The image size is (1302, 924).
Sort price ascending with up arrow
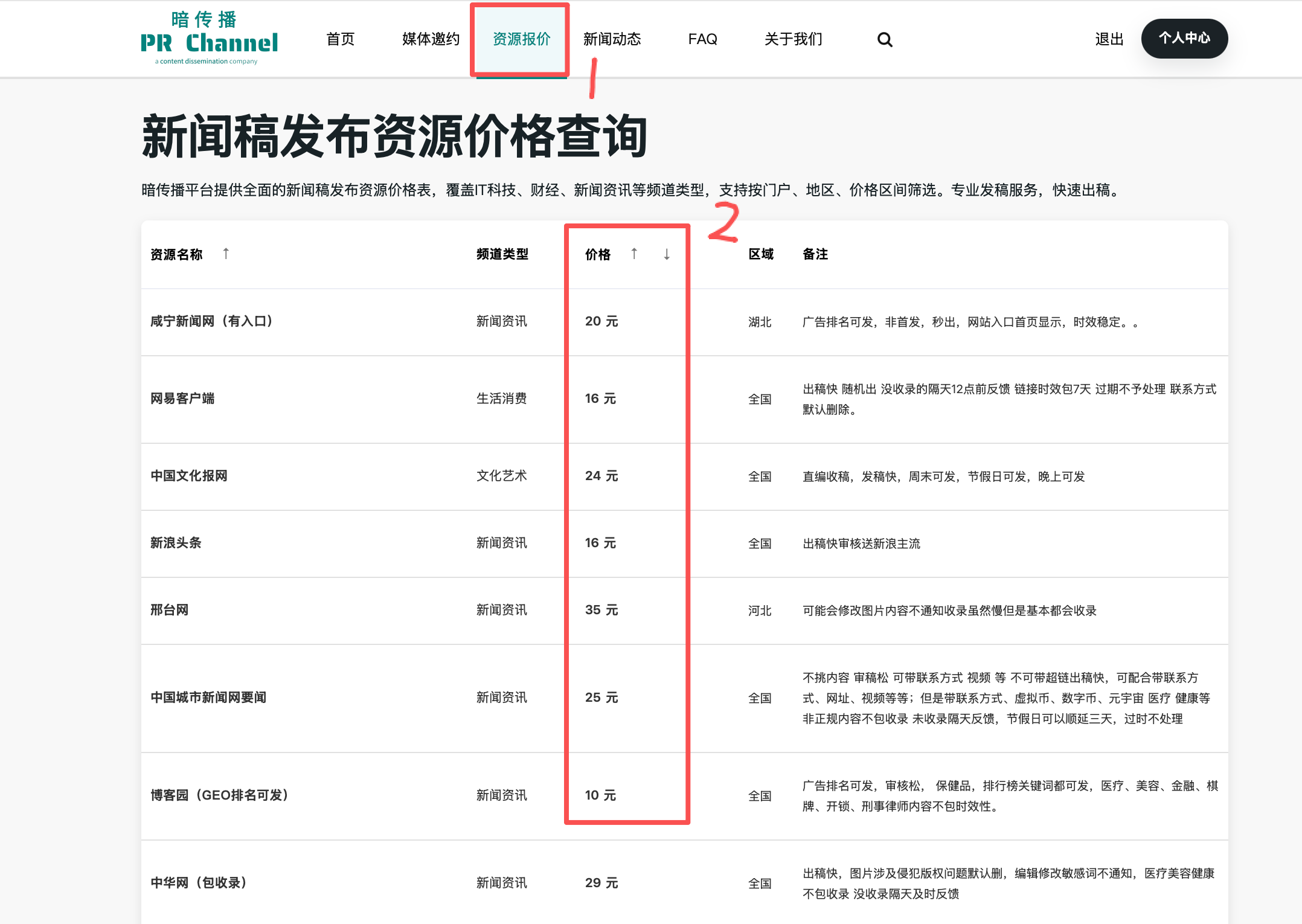[x=634, y=254]
